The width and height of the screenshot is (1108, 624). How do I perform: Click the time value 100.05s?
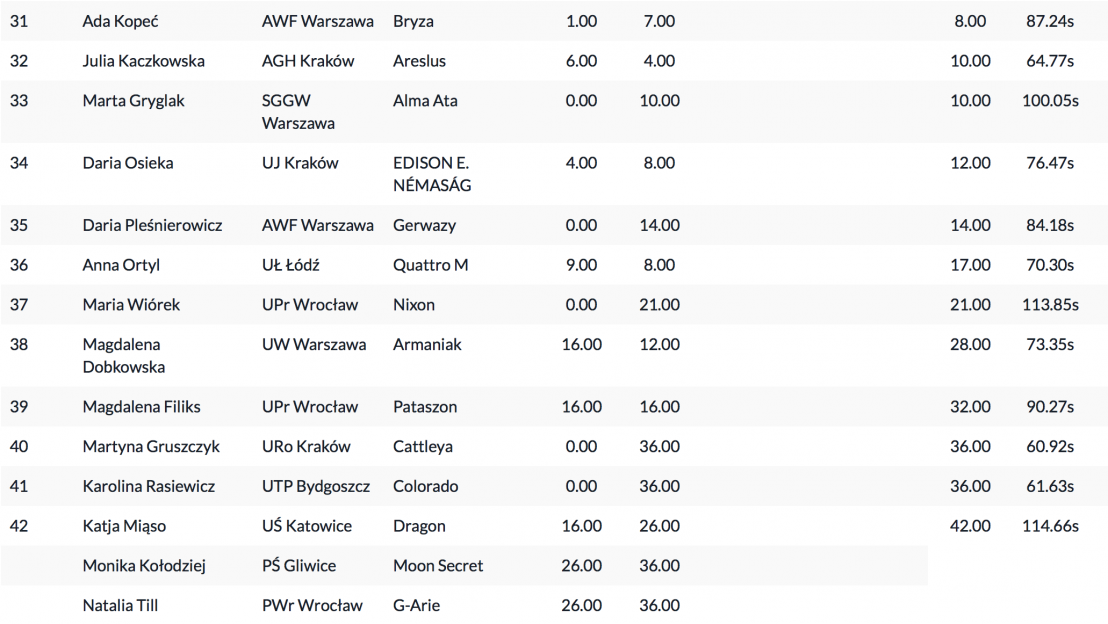[x=1050, y=101]
